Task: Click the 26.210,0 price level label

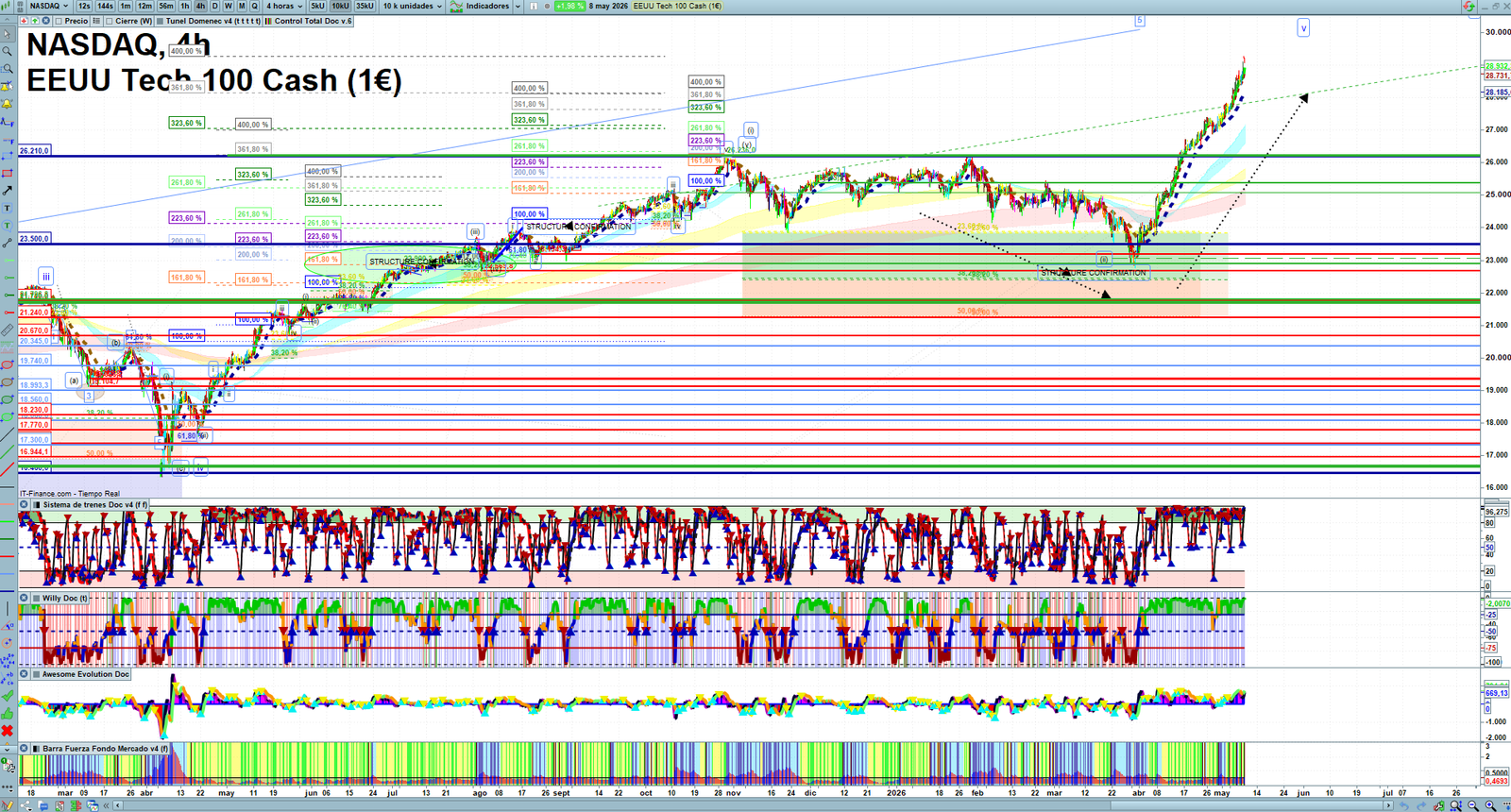Action: click(x=34, y=151)
